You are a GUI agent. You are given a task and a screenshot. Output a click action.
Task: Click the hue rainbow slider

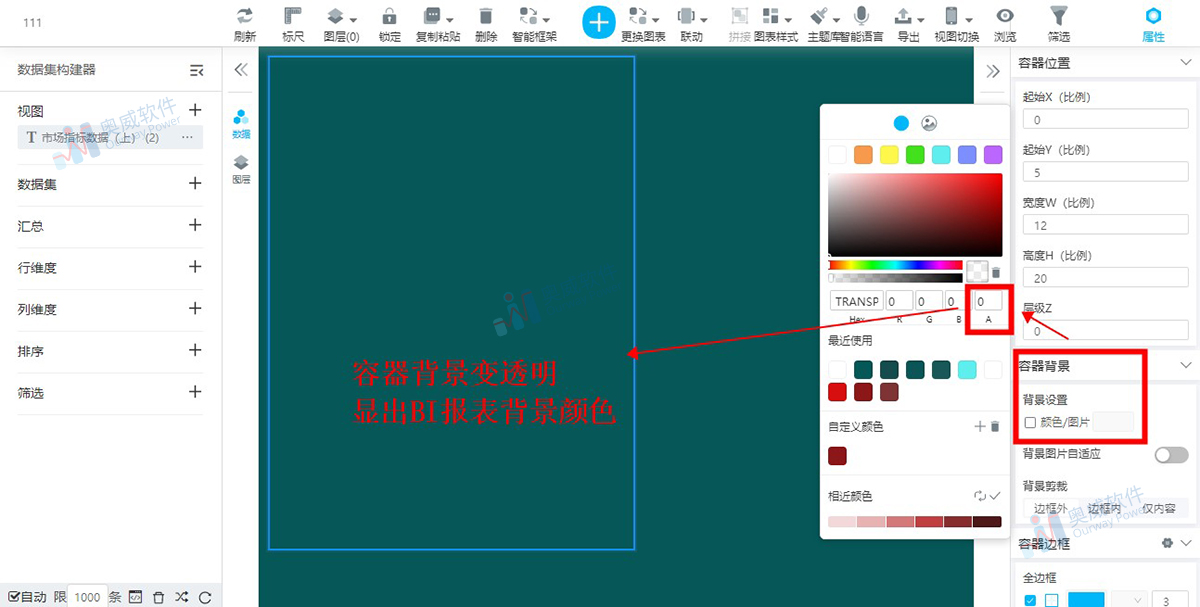click(x=895, y=265)
